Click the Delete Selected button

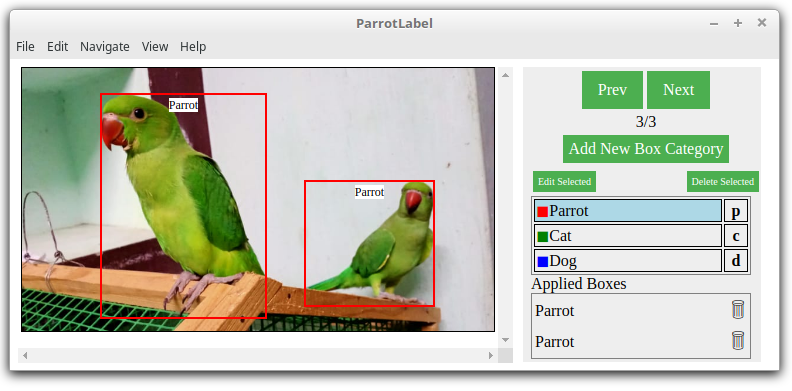coord(723,182)
